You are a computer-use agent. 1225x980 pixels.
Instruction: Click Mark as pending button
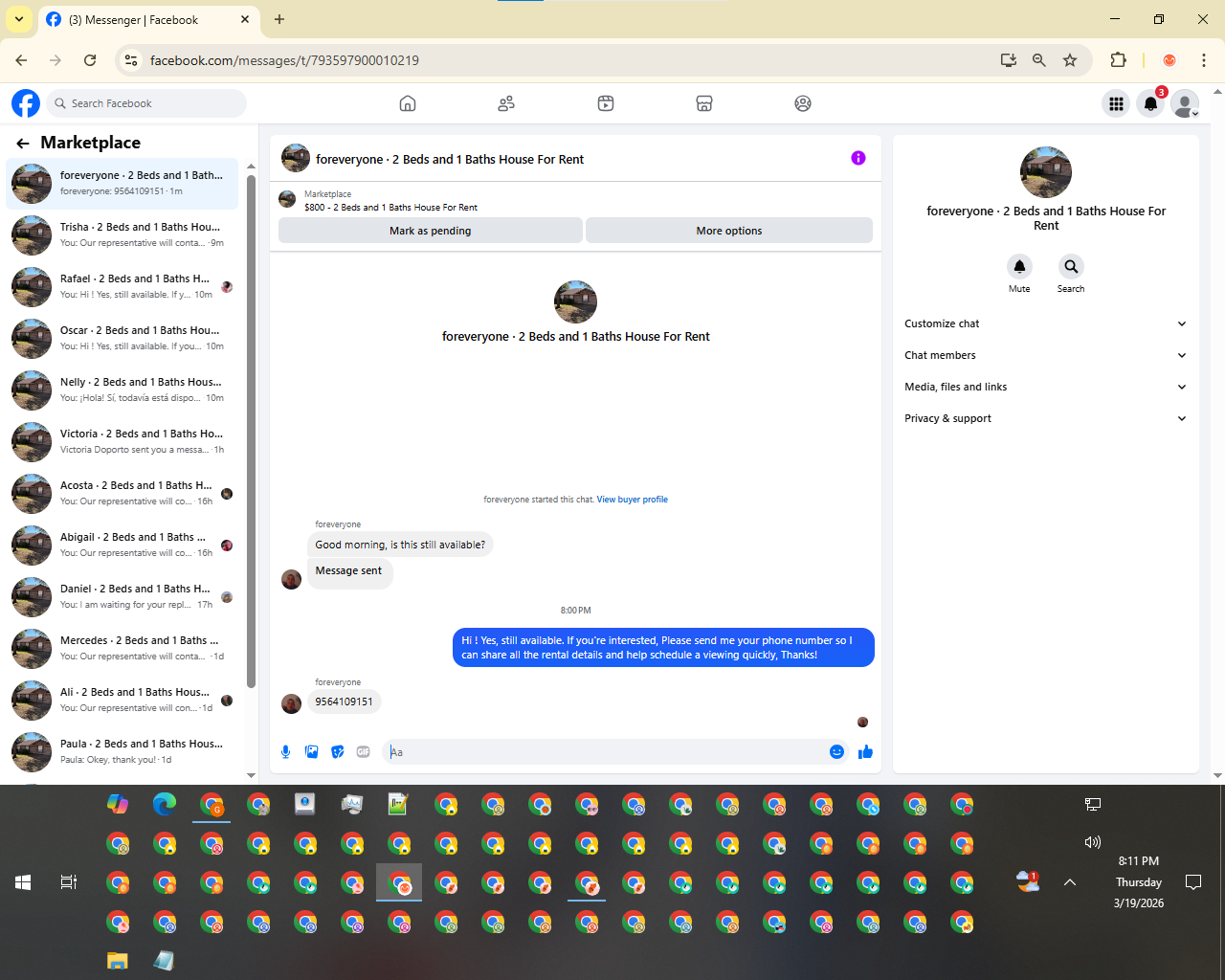[x=430, y=231]
